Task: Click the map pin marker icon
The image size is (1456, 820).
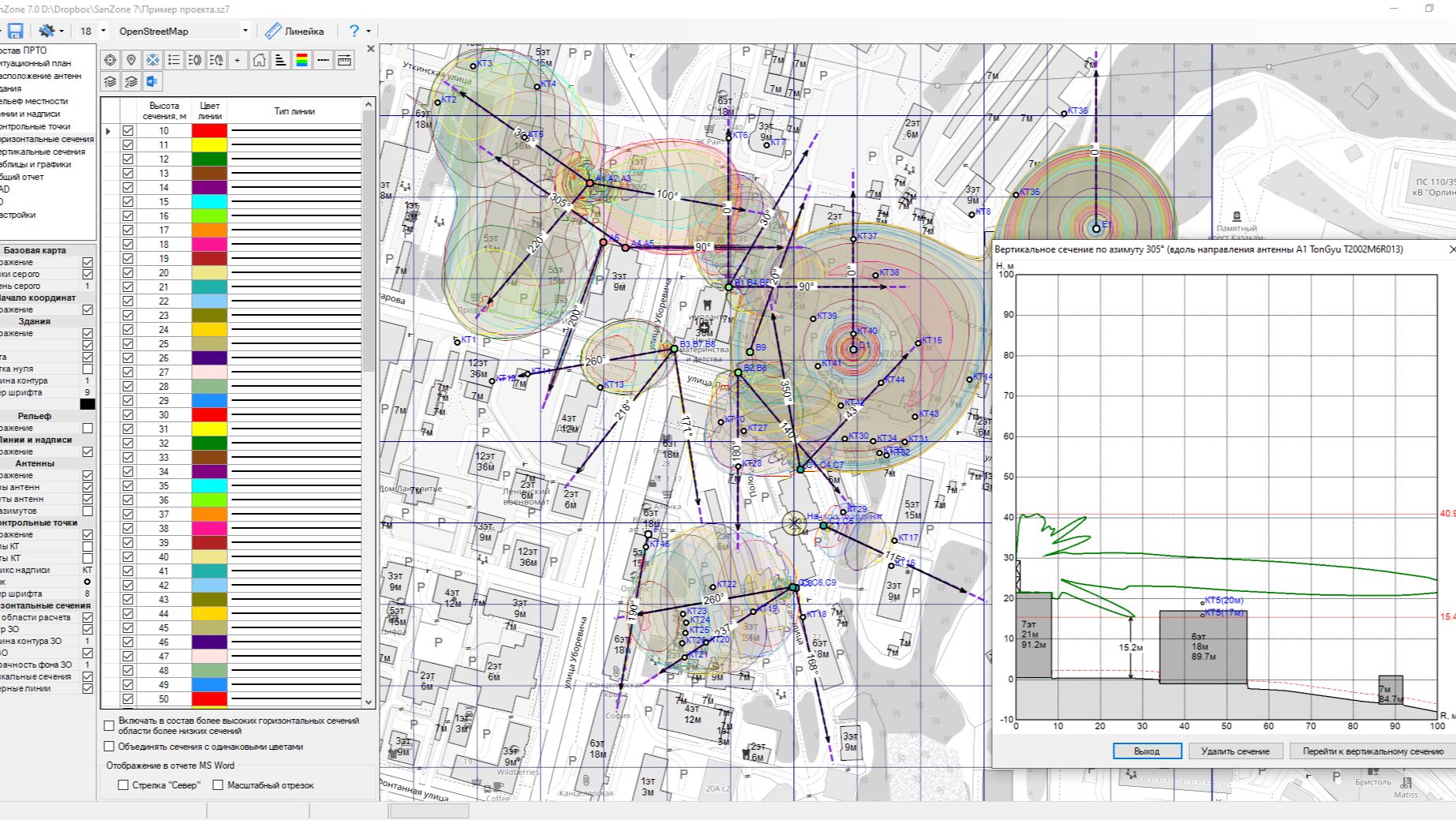Action: 131,60
